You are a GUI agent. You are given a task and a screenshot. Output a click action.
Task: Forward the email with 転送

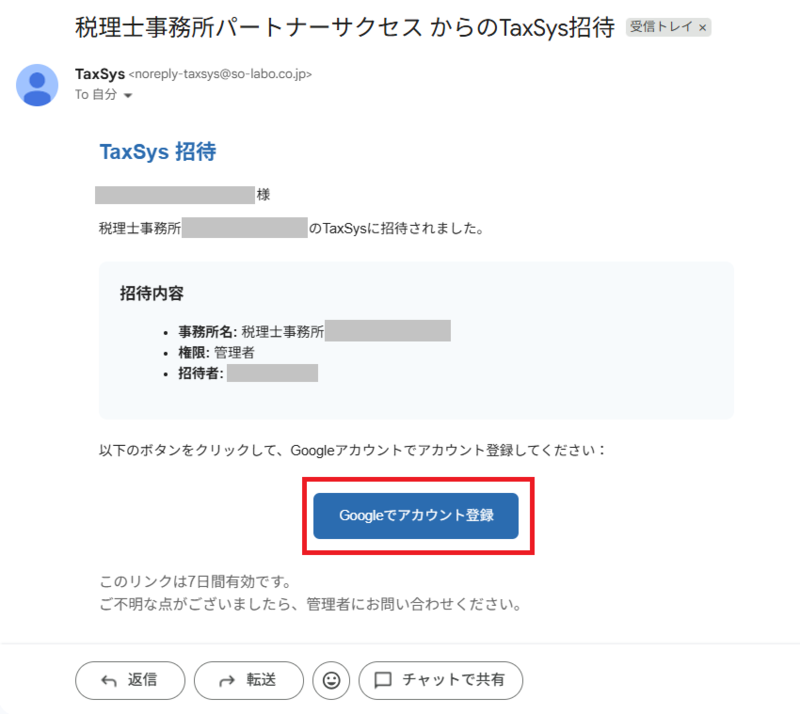pos(249,680)
